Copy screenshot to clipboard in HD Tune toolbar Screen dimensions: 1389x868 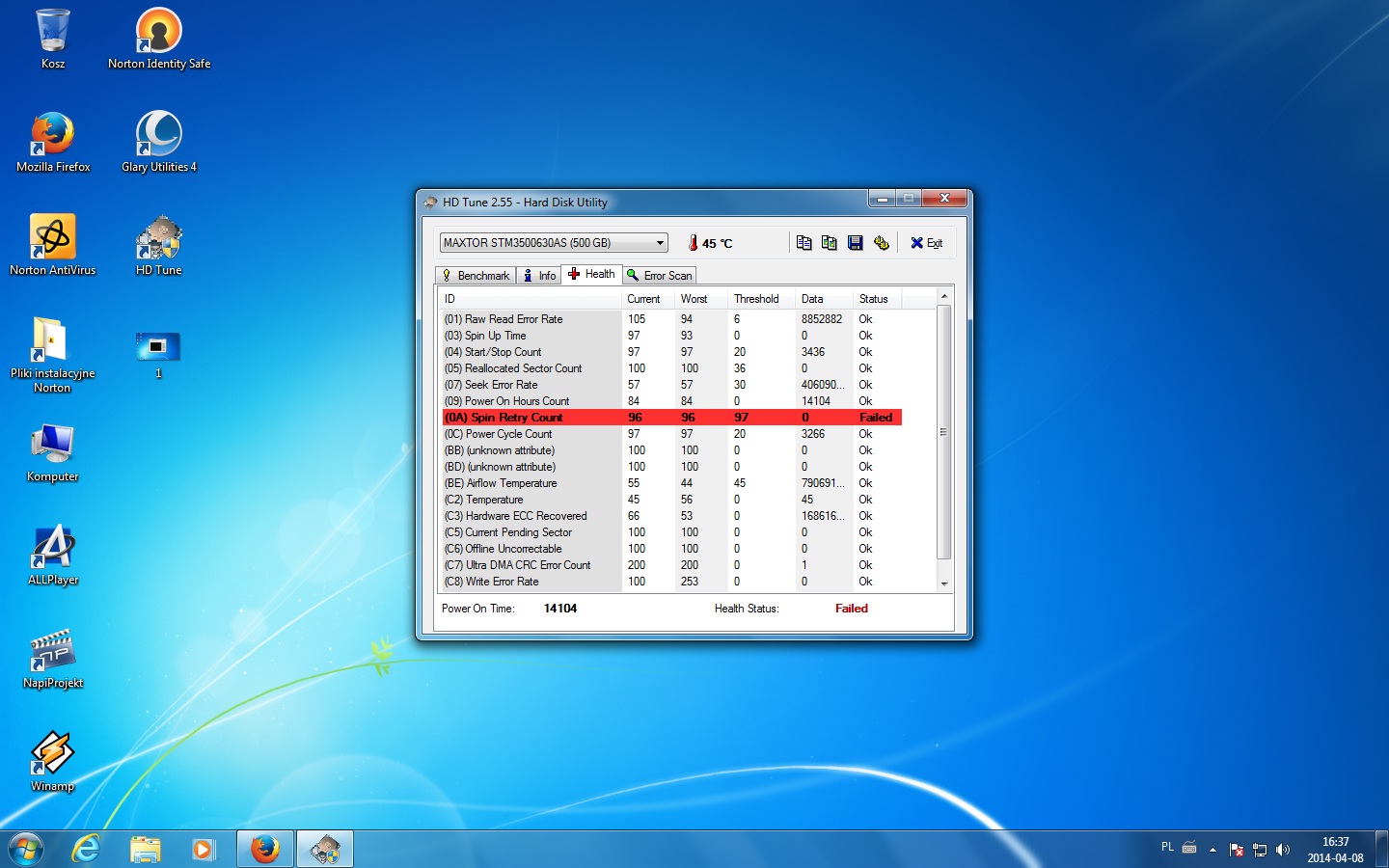[830, 243]
